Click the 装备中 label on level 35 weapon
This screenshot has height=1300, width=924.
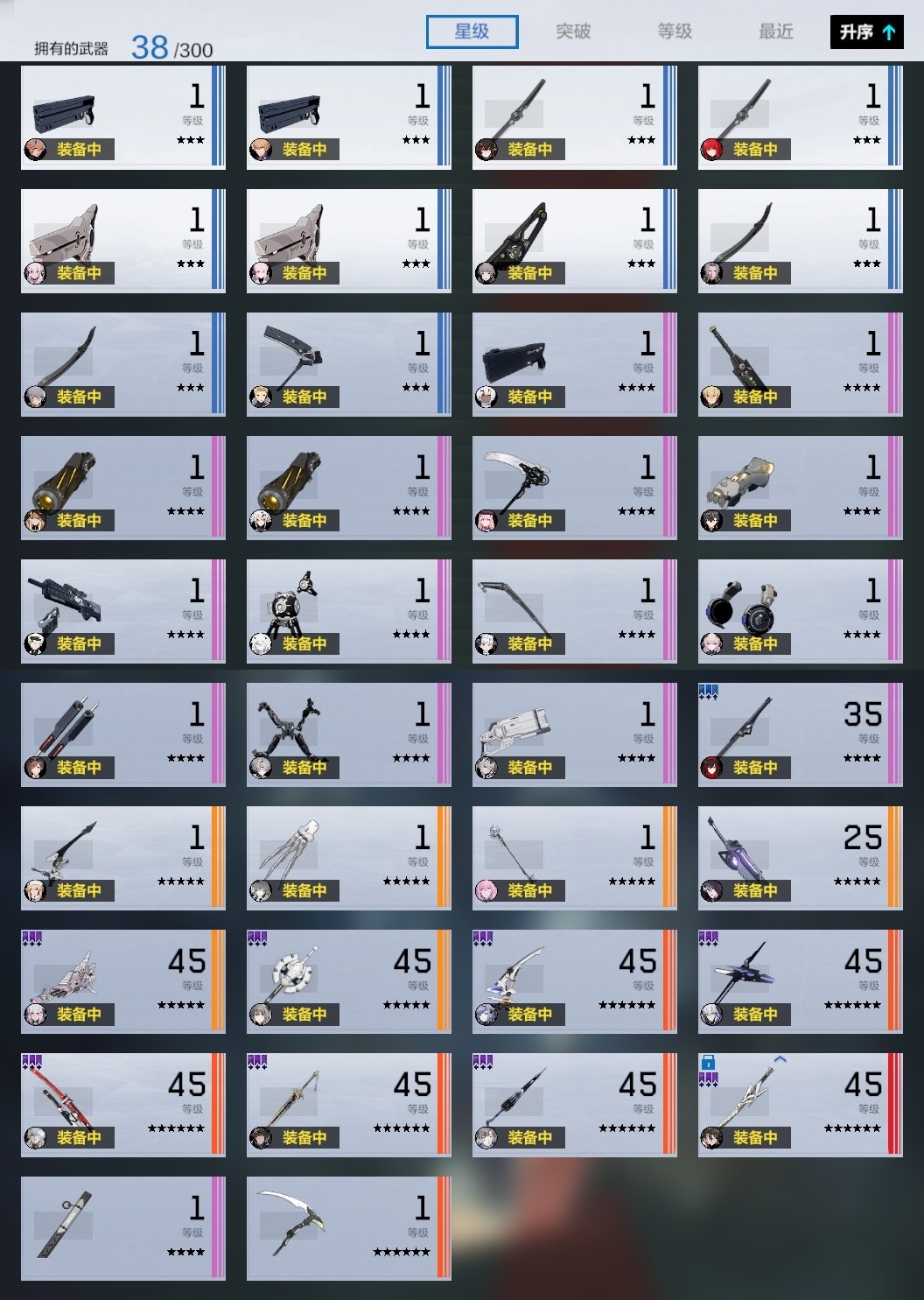[755, 768]
